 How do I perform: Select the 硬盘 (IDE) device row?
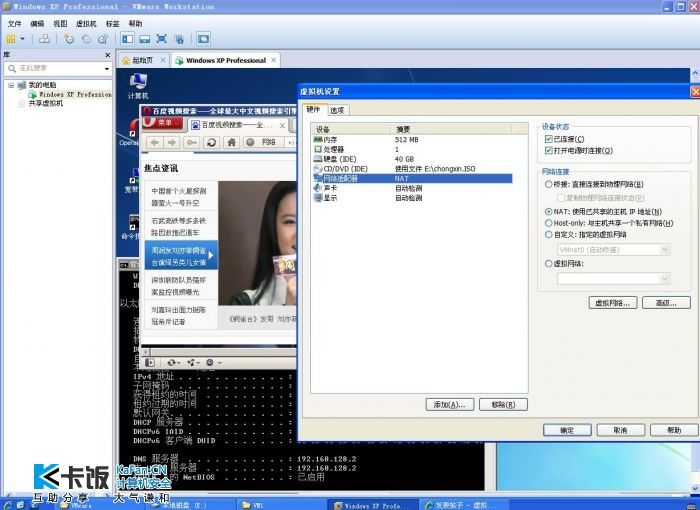pos(412,159)
